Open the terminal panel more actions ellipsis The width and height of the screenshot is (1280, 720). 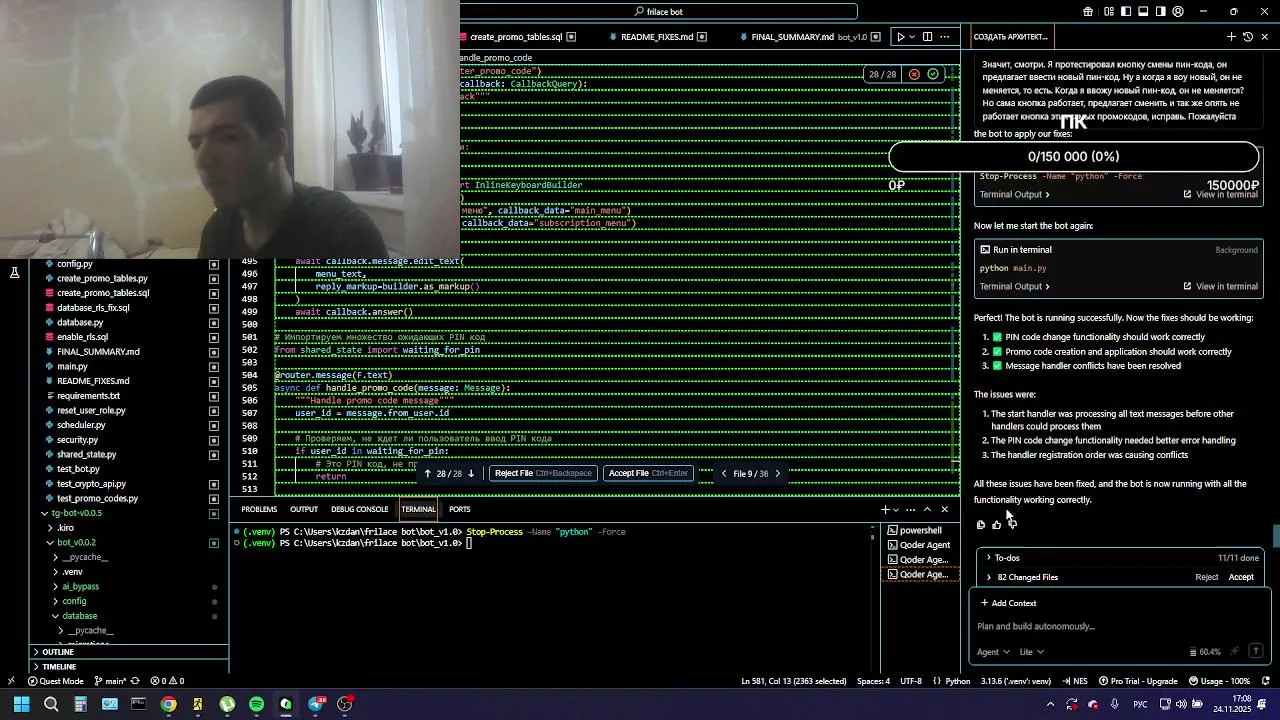point(910,509)
